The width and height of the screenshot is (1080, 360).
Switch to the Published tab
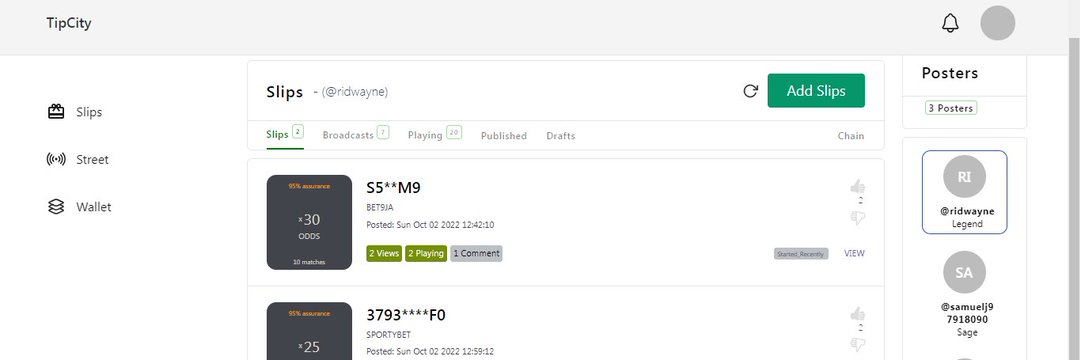tap(503, 136)
